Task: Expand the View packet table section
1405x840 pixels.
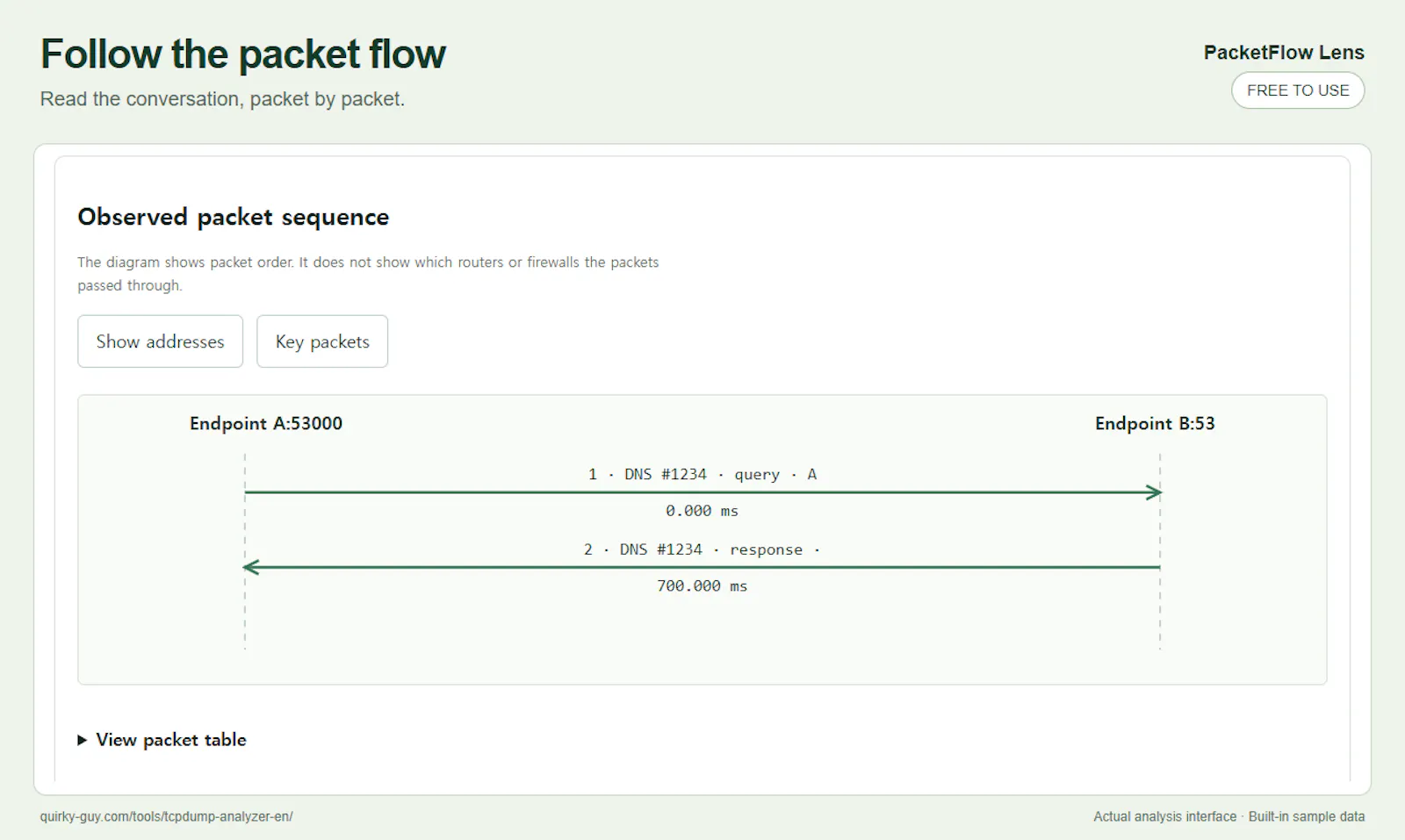Action: pyautogui.click(x=162, y=740)
